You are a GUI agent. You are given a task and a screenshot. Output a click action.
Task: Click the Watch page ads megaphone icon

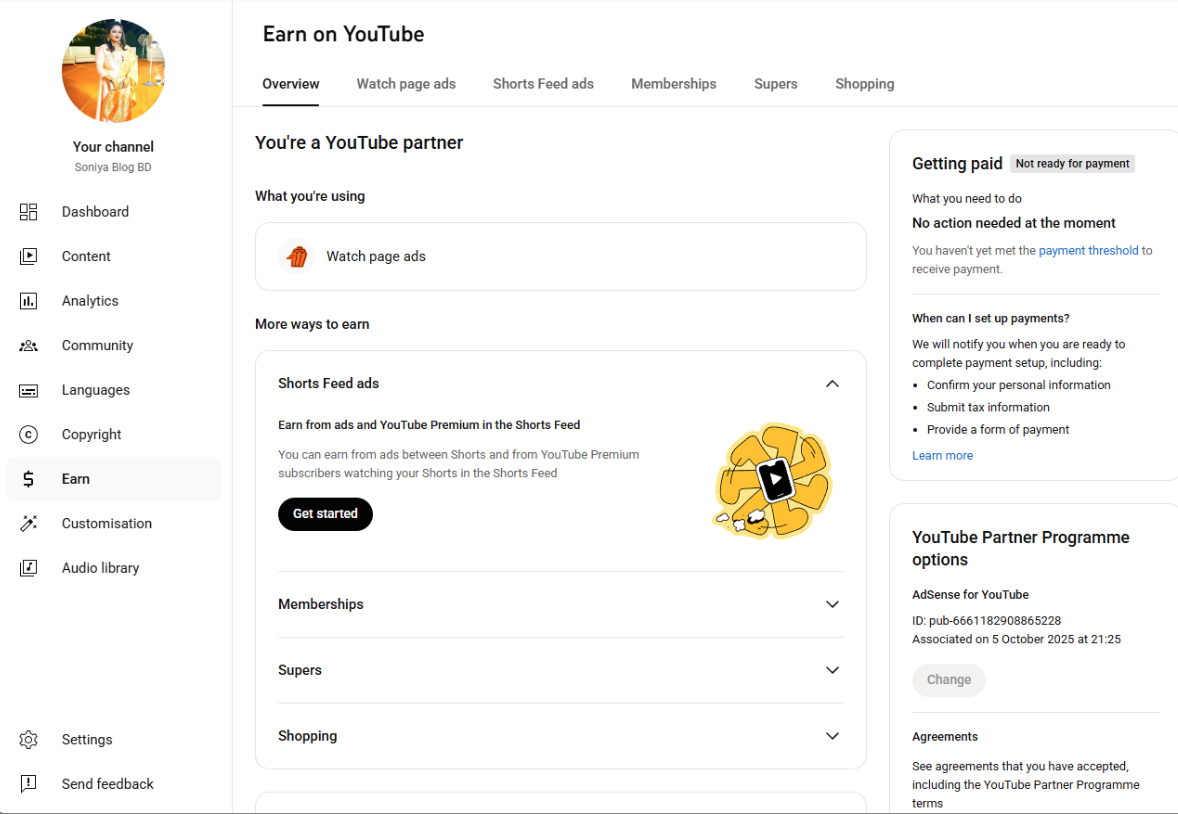pyautogui.click(x=297, y=256)
